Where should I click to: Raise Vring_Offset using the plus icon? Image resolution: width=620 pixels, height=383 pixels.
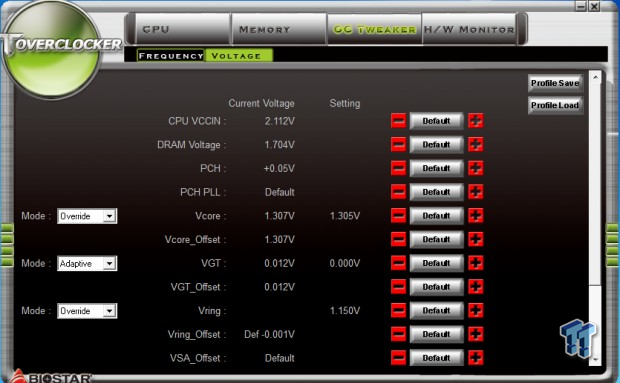click(x=476, y=334)
